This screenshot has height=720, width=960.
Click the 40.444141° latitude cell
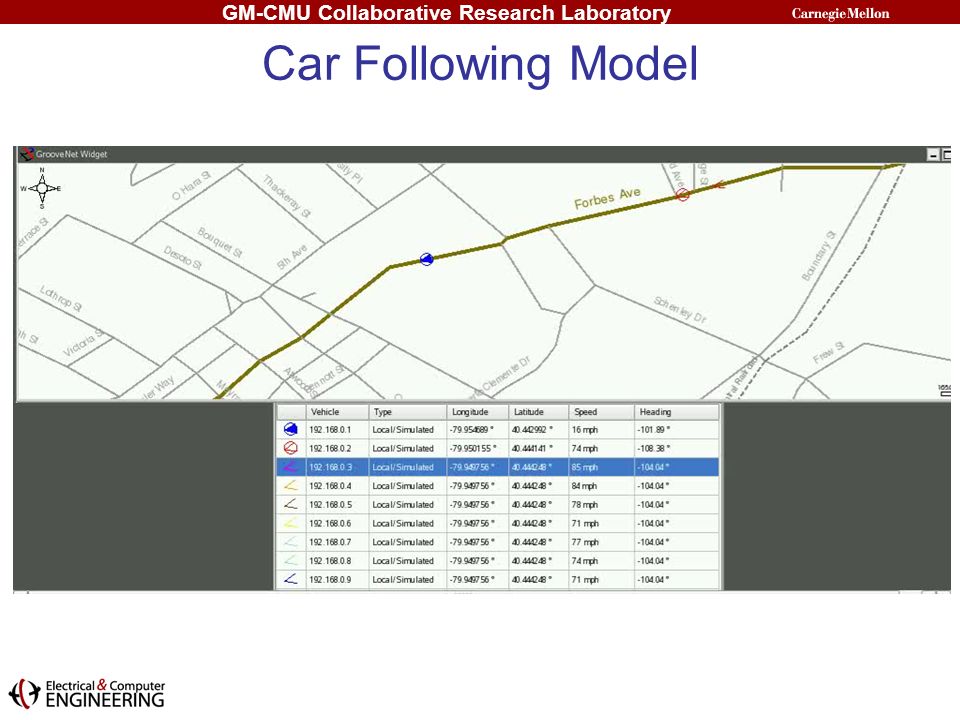[539, 448]
